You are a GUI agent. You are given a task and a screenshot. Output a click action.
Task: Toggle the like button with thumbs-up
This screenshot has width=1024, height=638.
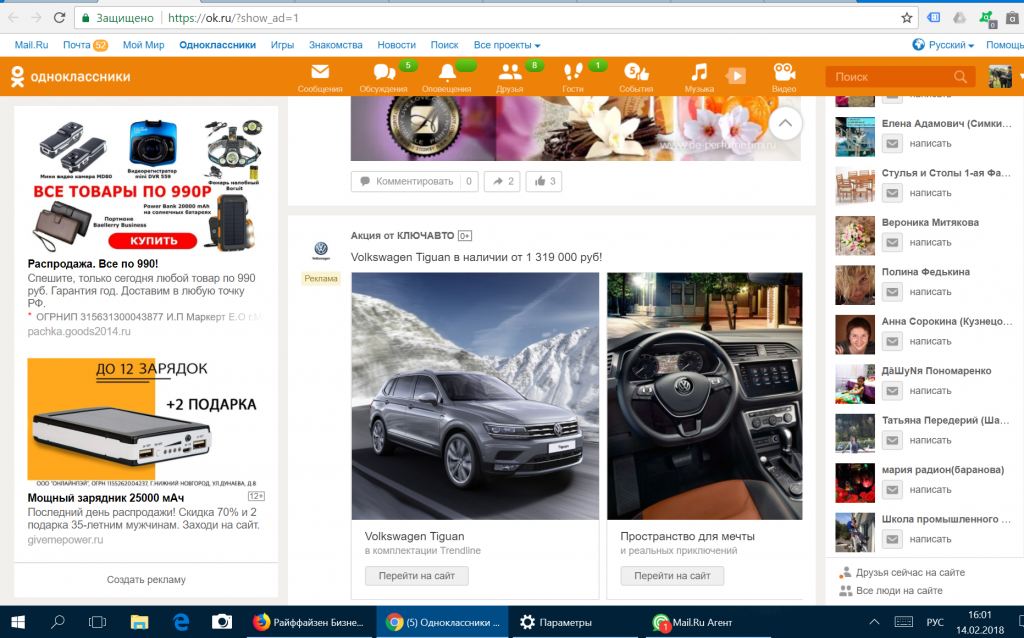(544, 182)
